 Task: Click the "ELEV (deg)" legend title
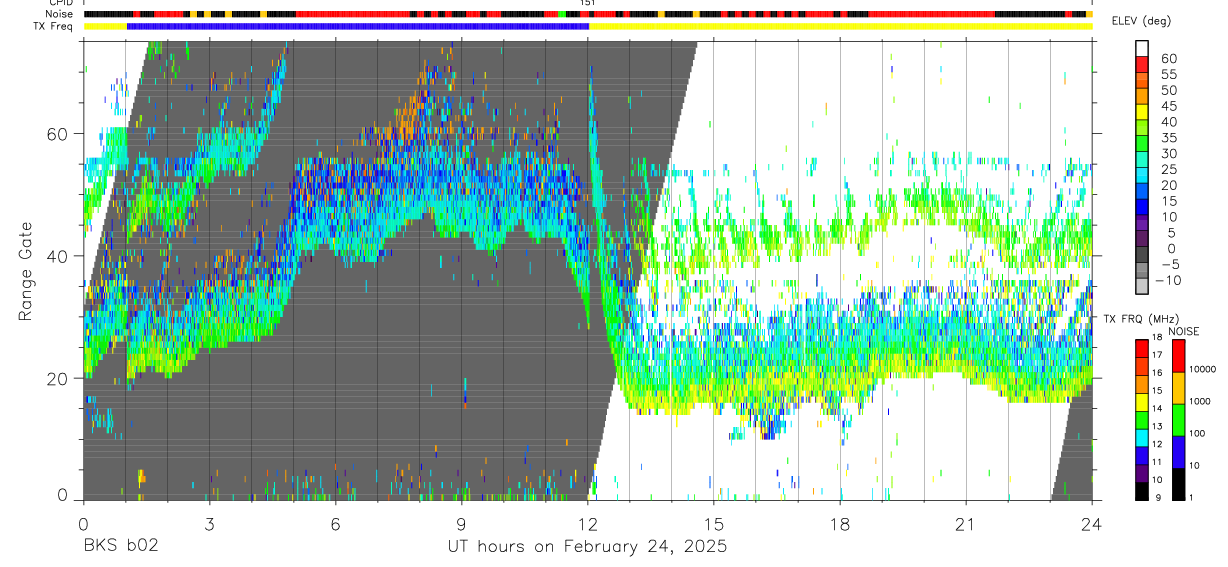coord(1142,21)
